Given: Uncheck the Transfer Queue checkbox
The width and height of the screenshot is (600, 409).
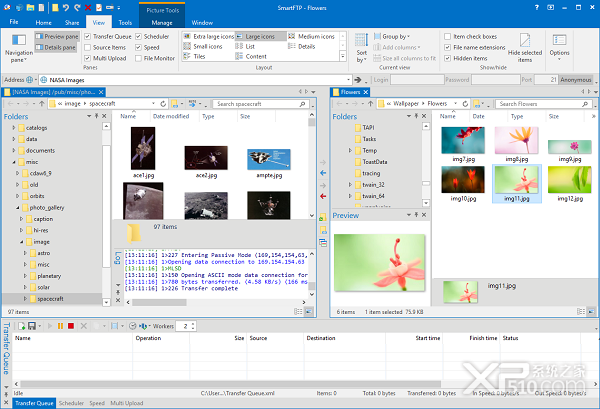Looking at the screenshot, I should coord(87,37).
